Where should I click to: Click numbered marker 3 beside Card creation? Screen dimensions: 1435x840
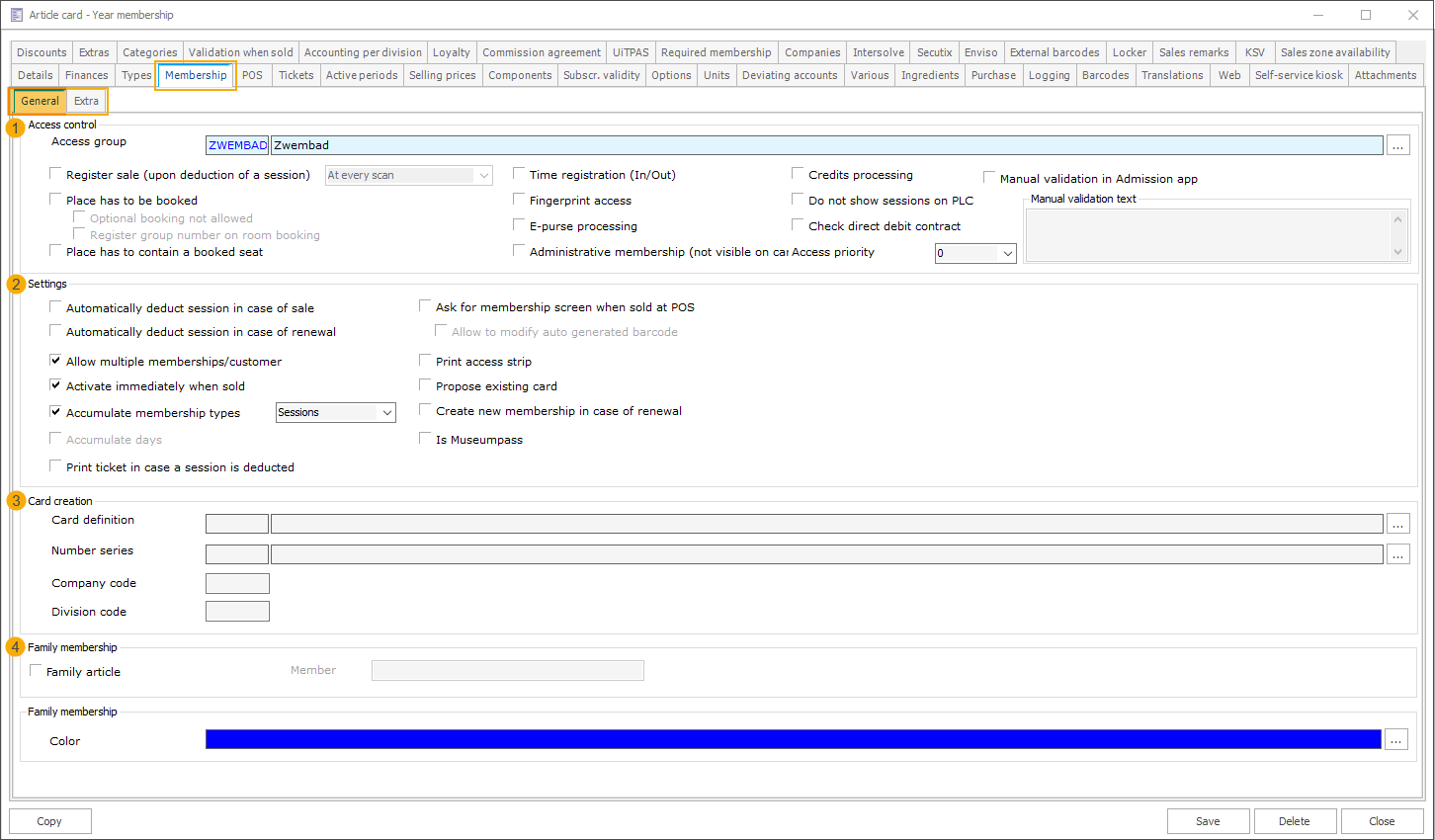click(16, 501)
